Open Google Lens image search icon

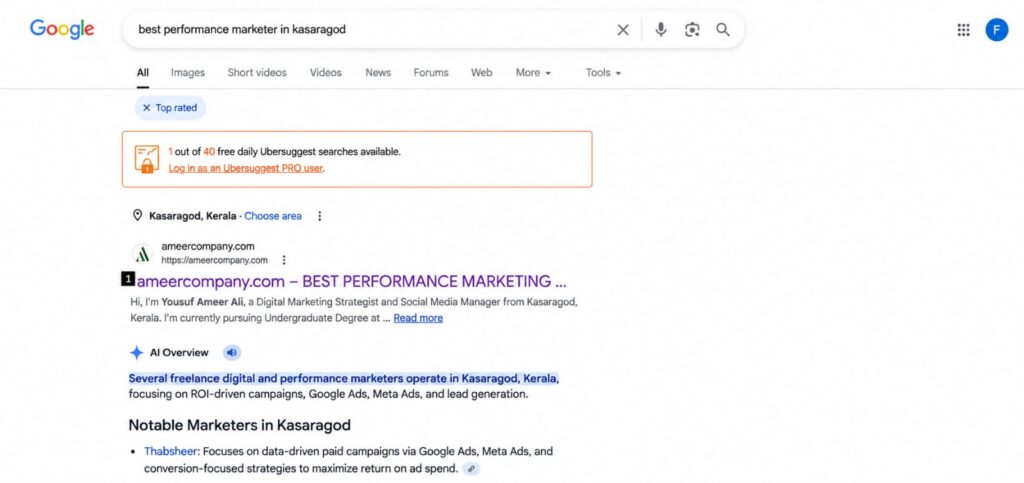692,29
